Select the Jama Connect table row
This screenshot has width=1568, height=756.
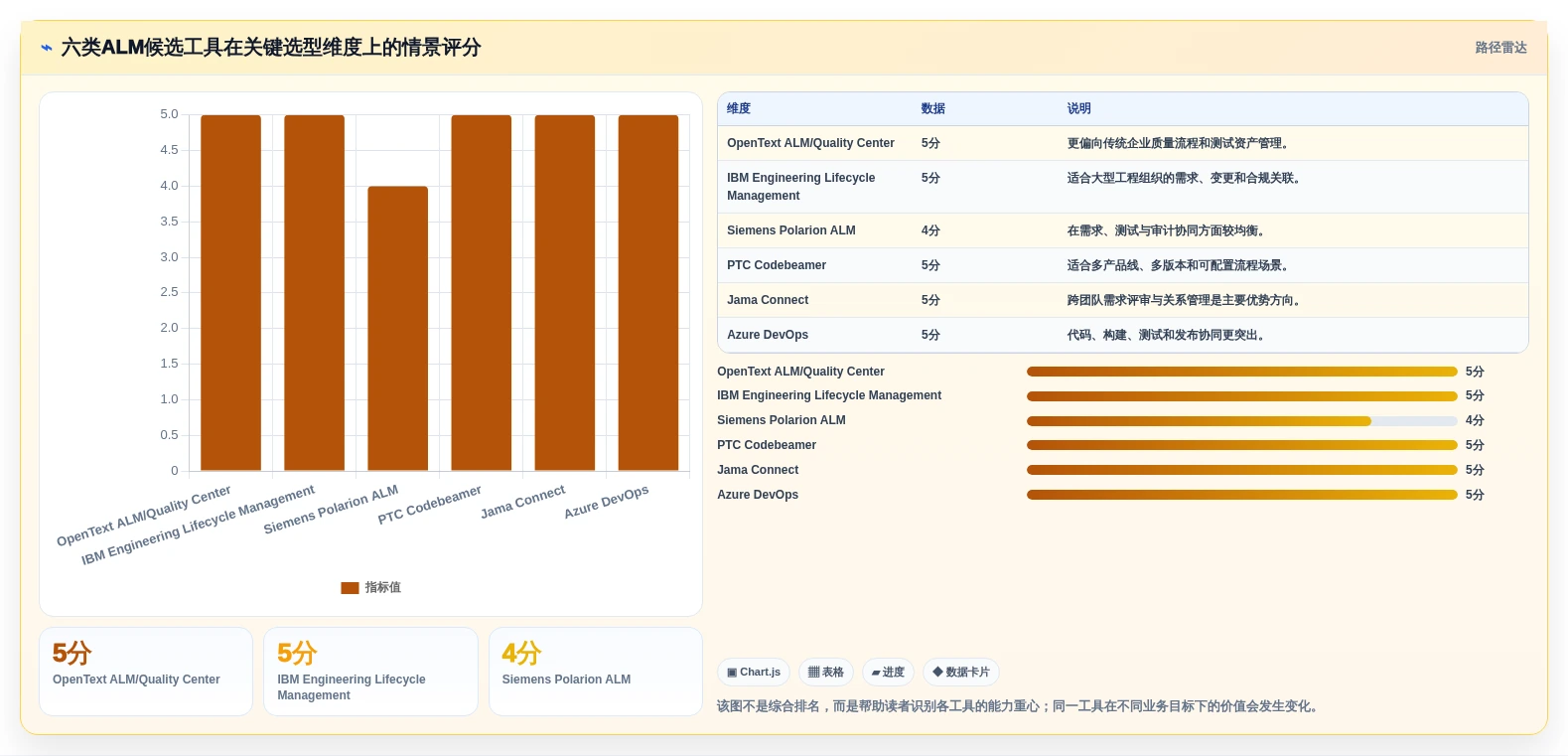[1122, 300]
